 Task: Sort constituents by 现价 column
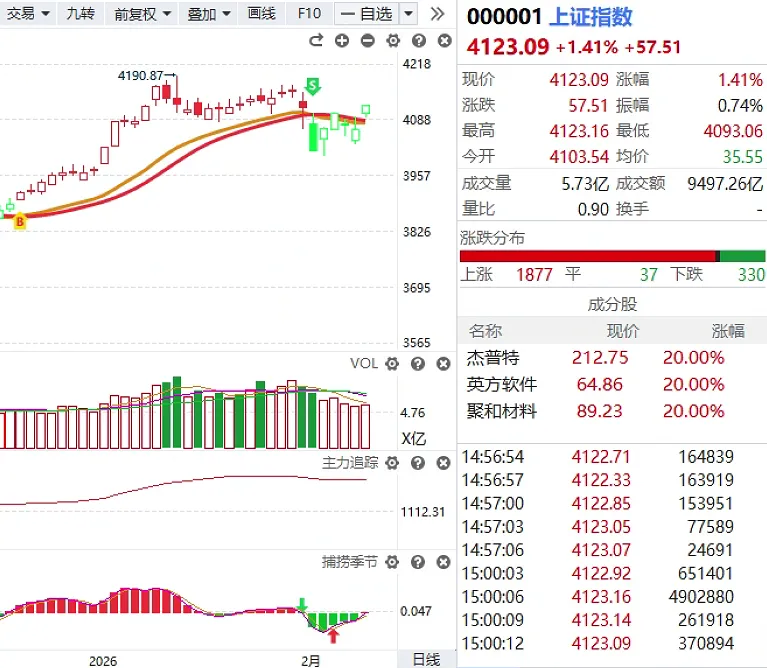click(623, 331)
